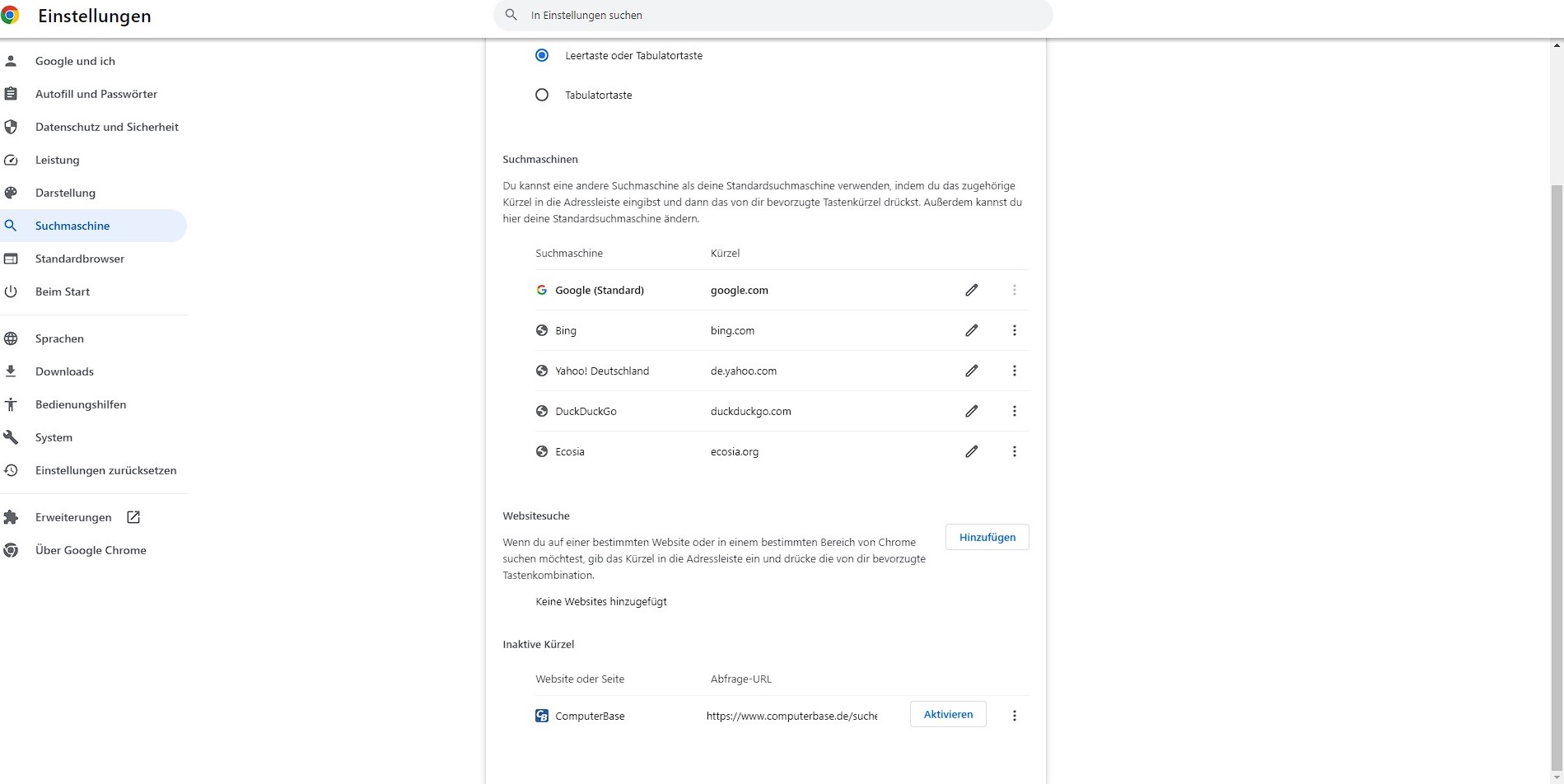This screenshot has width=1564, height=784.
Task: Click the speedometer icon for Leistung
Action: [x=11, y=160]
